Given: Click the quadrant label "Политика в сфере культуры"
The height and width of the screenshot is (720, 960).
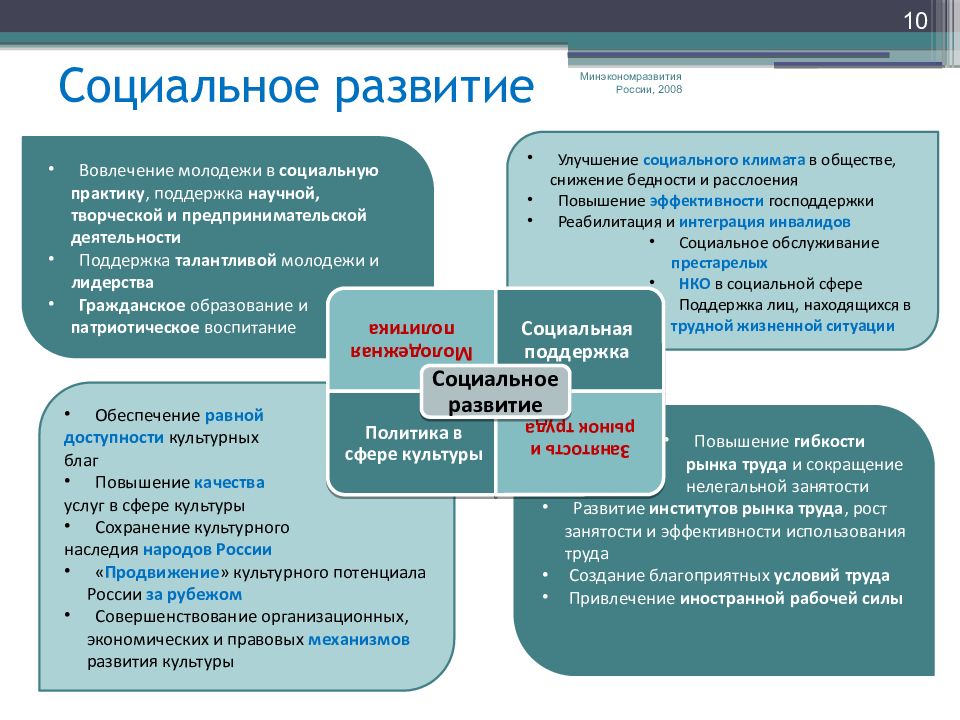Looking at the screenshot, I should click(413, 443).
